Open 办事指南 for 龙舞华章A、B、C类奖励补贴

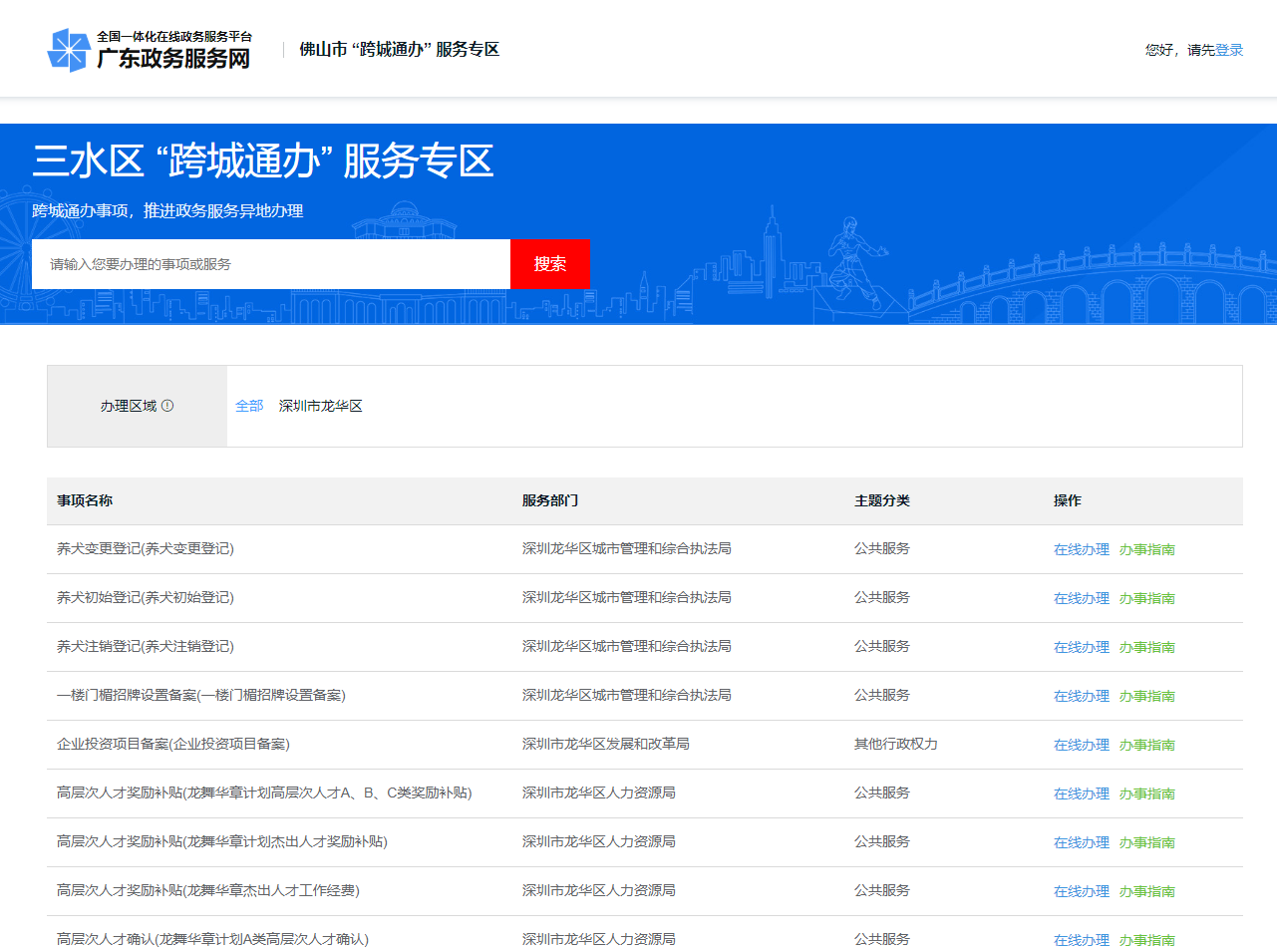(x=1146, y=793)
